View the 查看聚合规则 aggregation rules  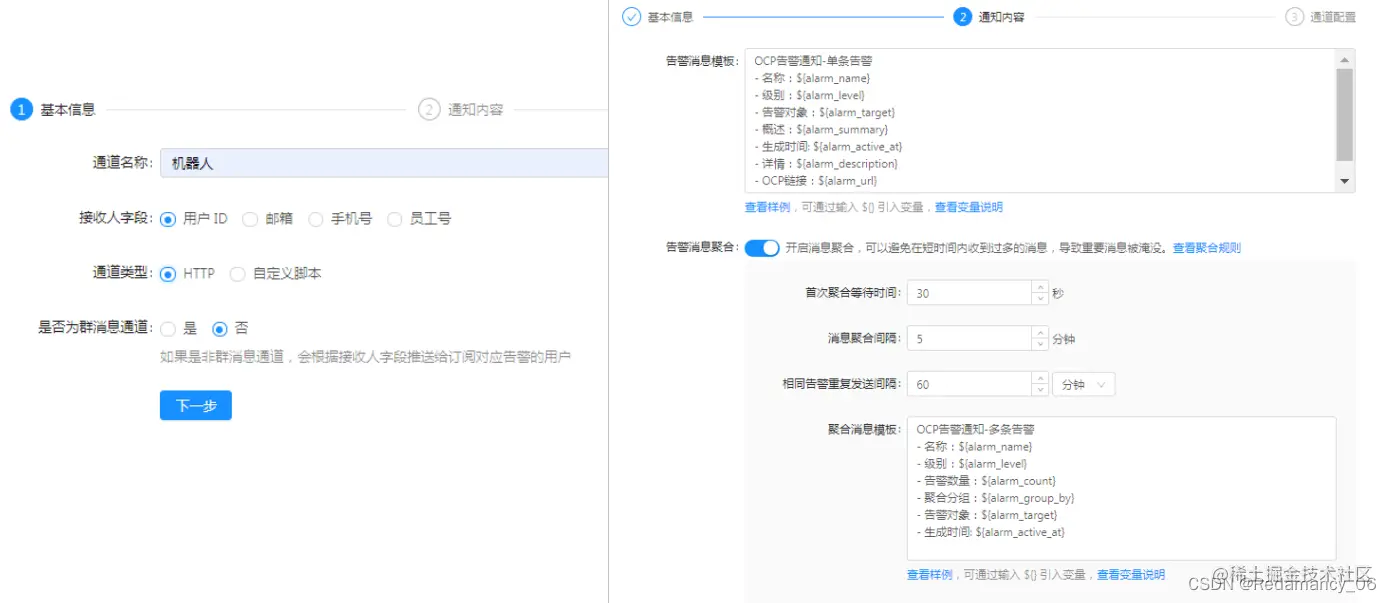coord(1208,247)
